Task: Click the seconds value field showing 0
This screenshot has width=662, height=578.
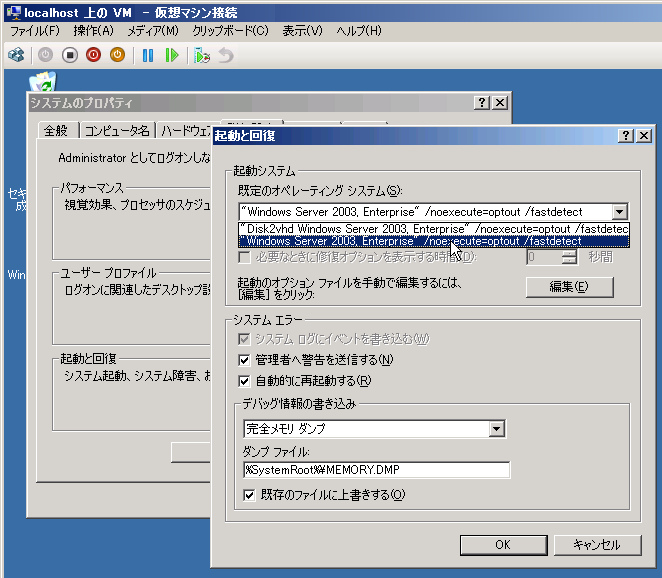Action: pyautogui.click(x=545, y=257)
